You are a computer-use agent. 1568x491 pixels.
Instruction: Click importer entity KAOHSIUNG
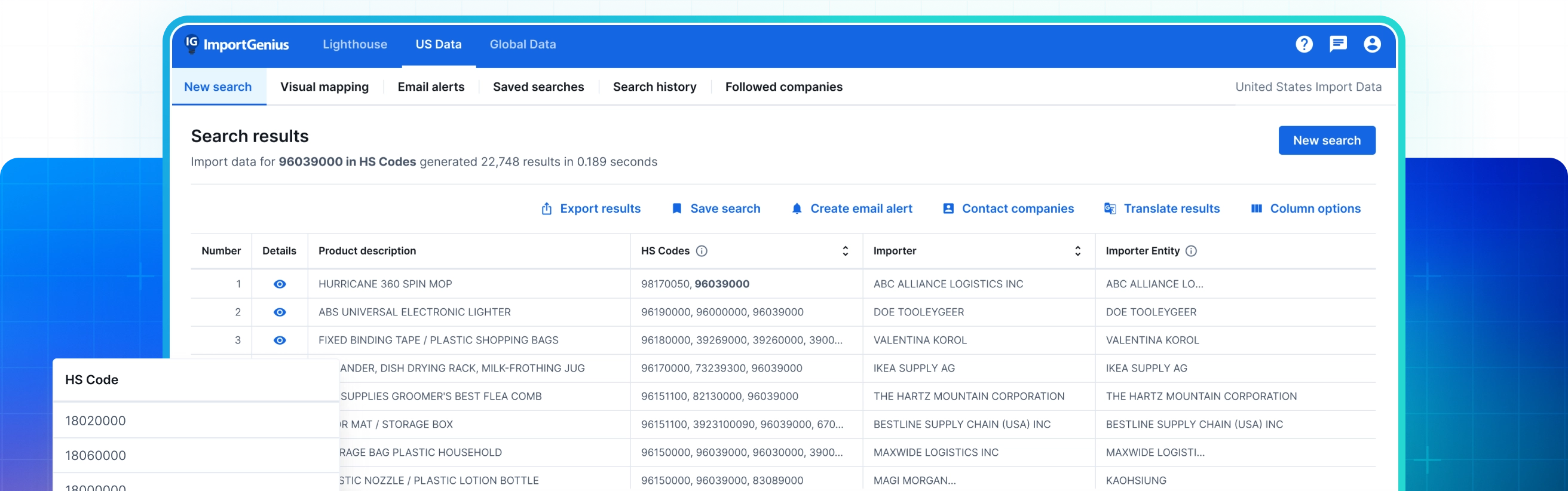click(x=1135, y=480)
